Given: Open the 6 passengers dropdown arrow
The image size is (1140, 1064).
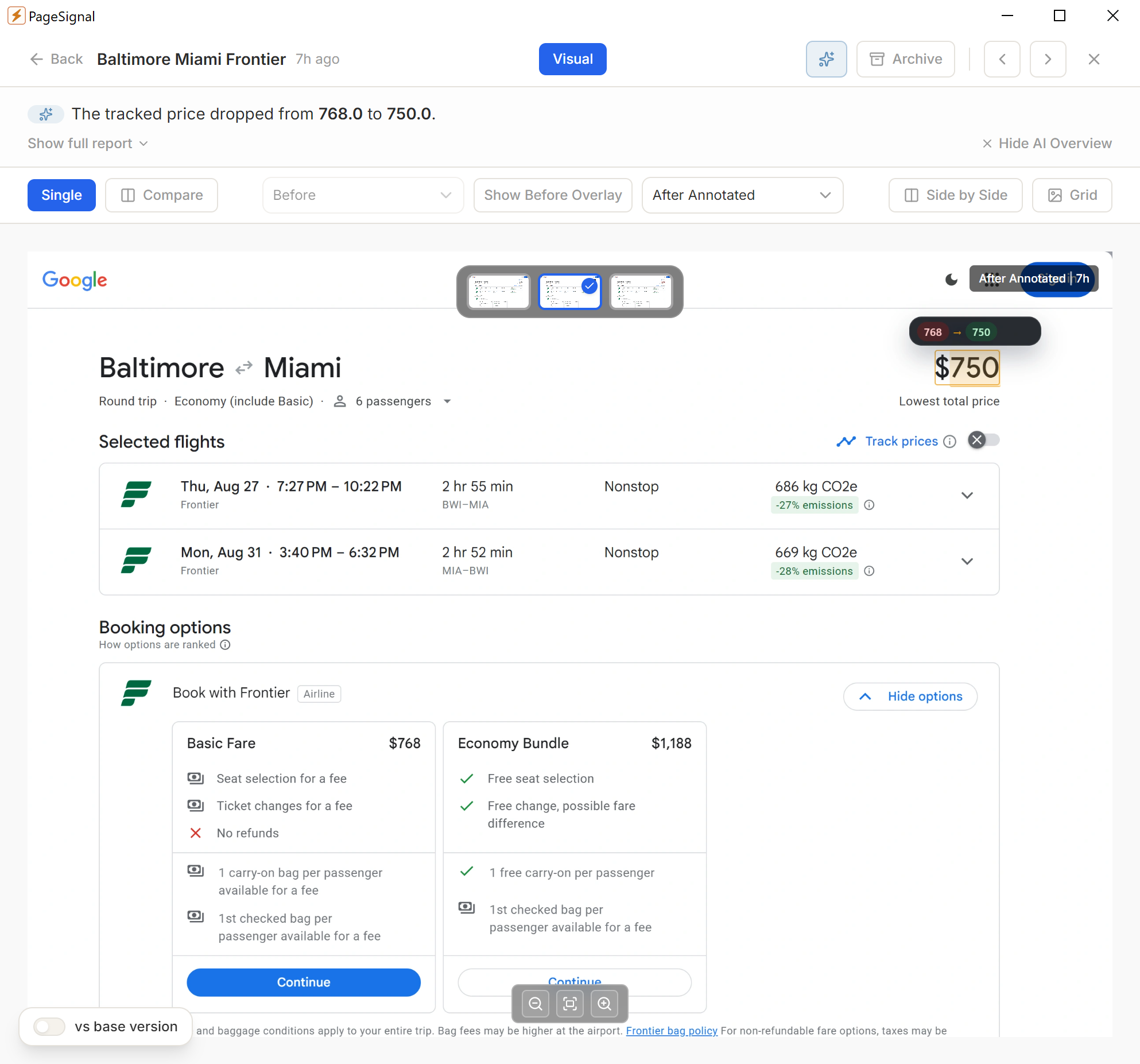Looking at the screenshot, I should (447, 401).
